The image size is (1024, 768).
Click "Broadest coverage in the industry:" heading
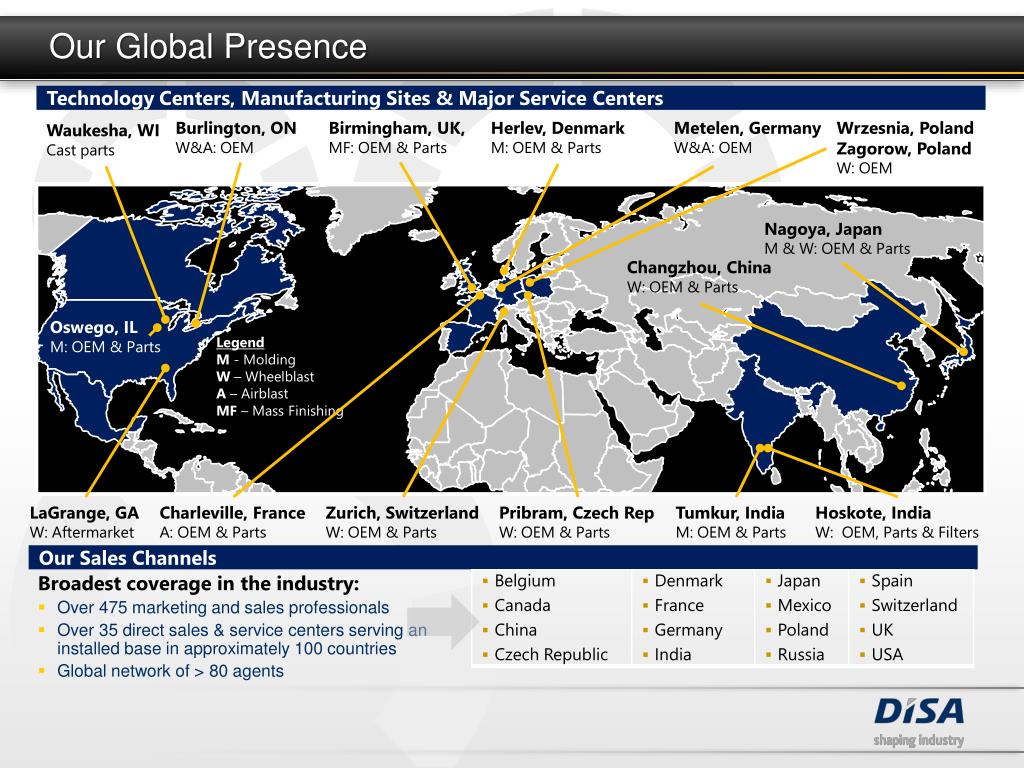[199, 583]
